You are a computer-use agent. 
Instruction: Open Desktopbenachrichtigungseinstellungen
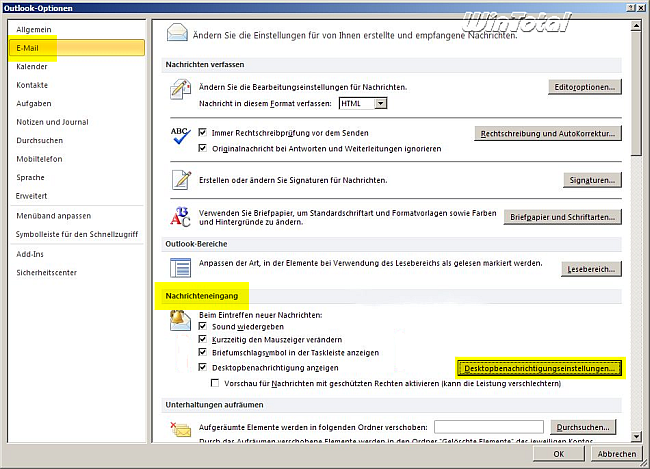(539, 368)
